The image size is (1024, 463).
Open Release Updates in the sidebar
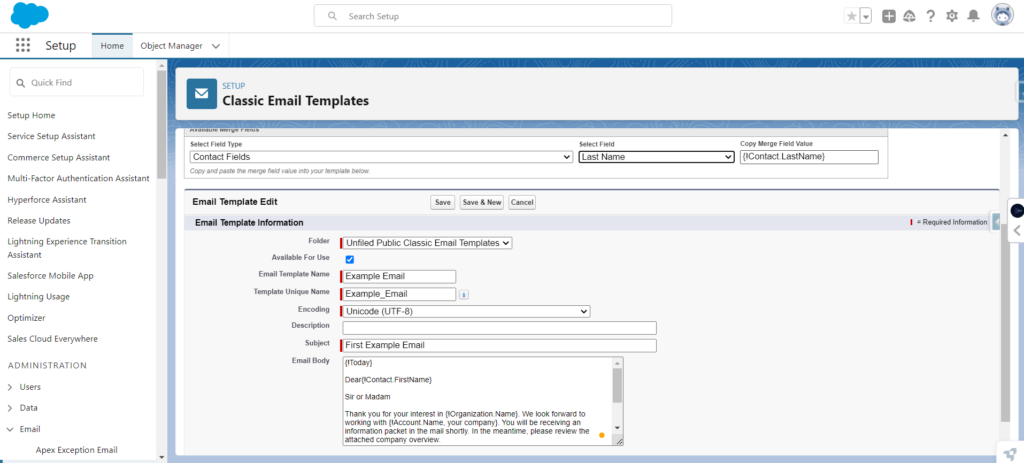39,220
